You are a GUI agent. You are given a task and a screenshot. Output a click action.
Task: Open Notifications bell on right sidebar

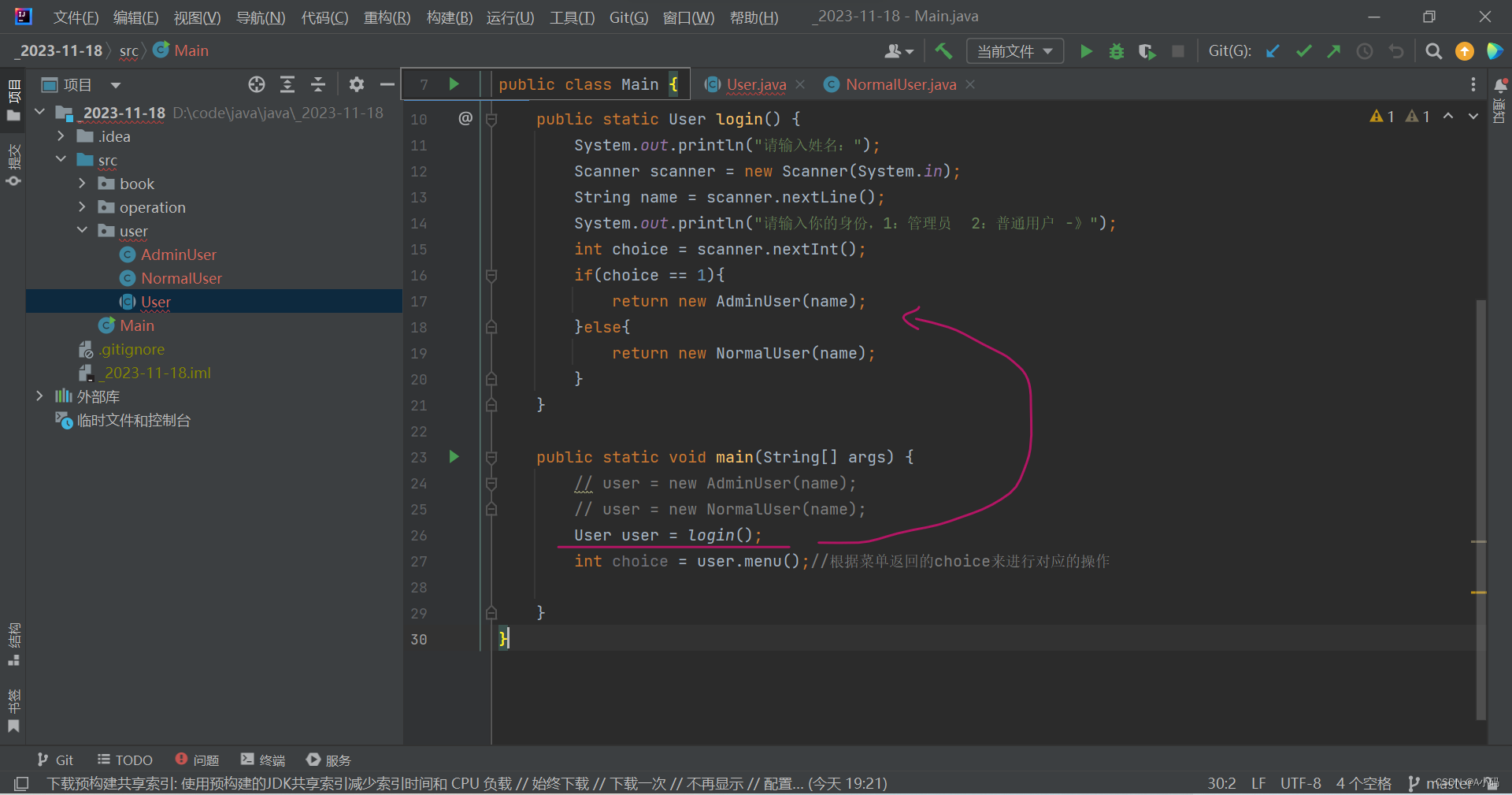coord(1501,85)
